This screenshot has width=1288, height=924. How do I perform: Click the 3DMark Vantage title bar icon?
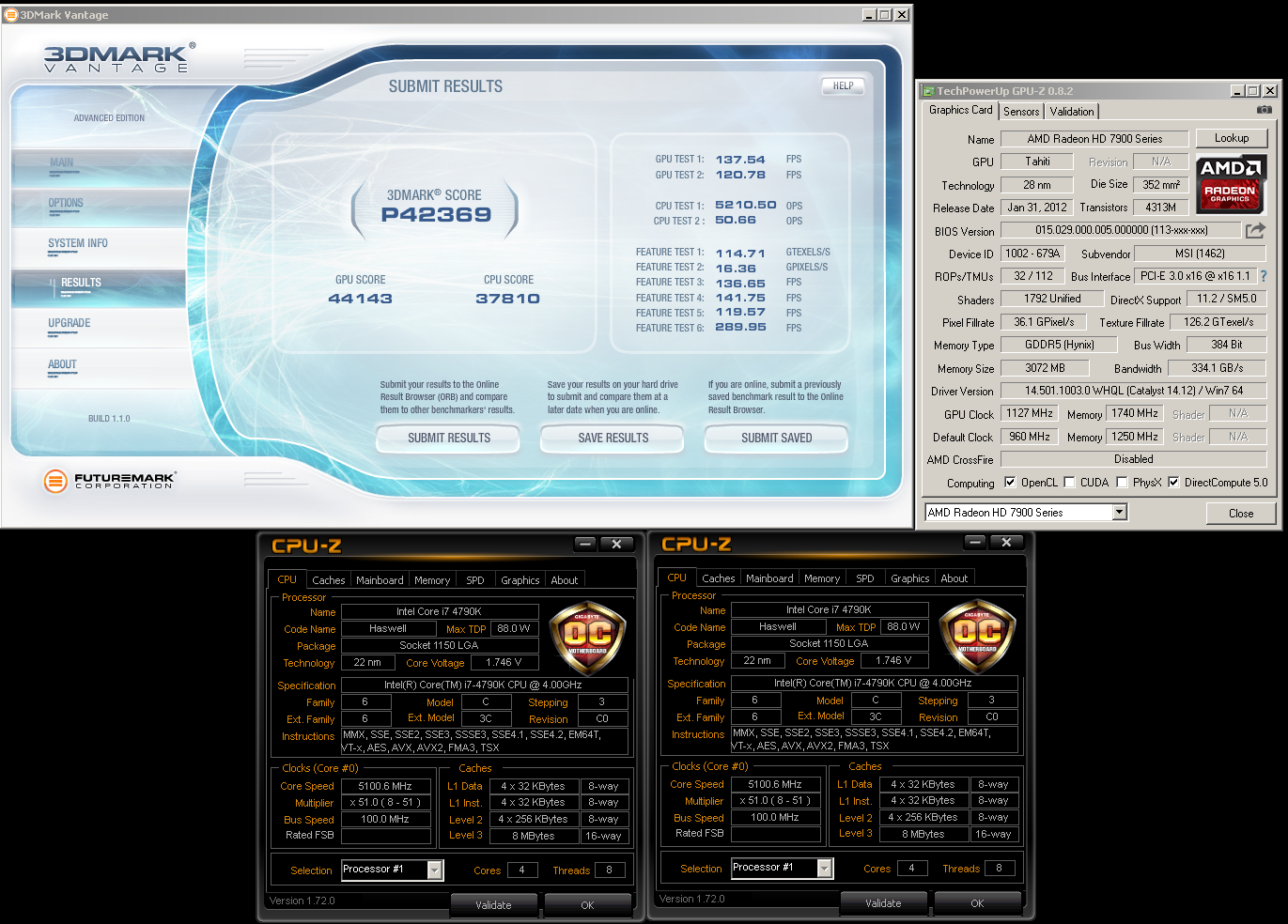point(11,15)
